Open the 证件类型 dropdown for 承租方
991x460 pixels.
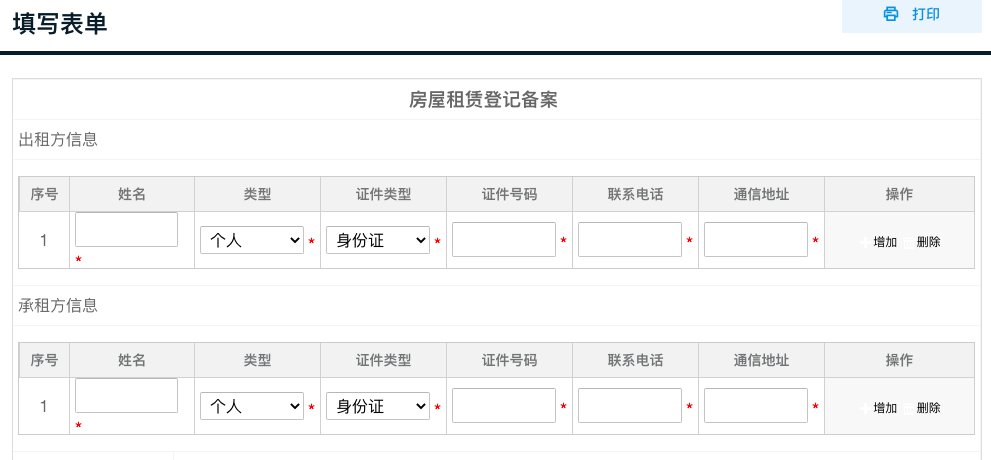tap(377, 406)
